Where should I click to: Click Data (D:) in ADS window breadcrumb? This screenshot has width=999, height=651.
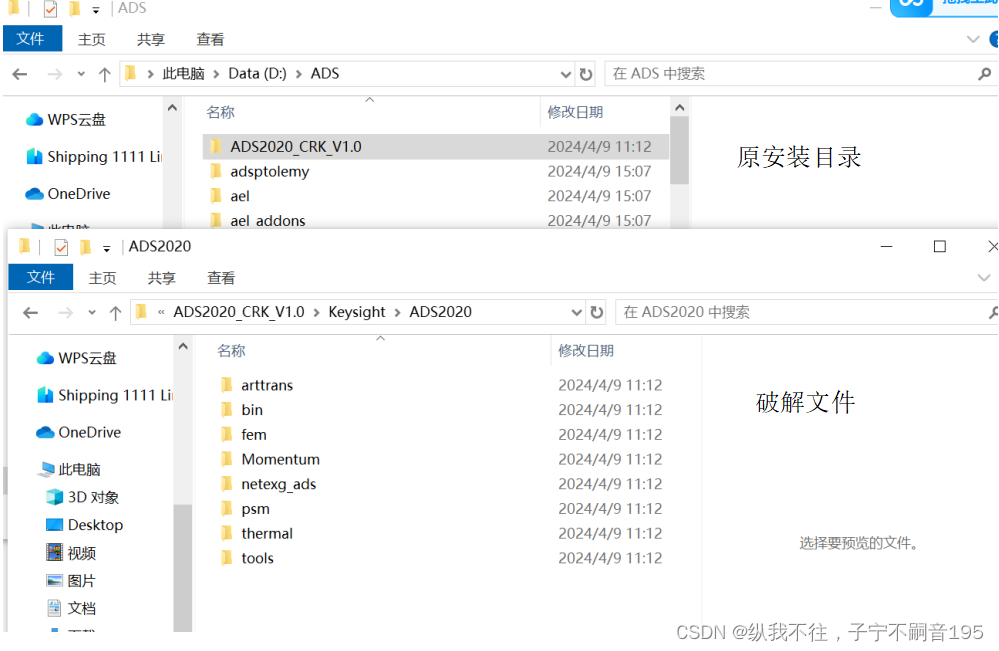[x=257, y=74]
